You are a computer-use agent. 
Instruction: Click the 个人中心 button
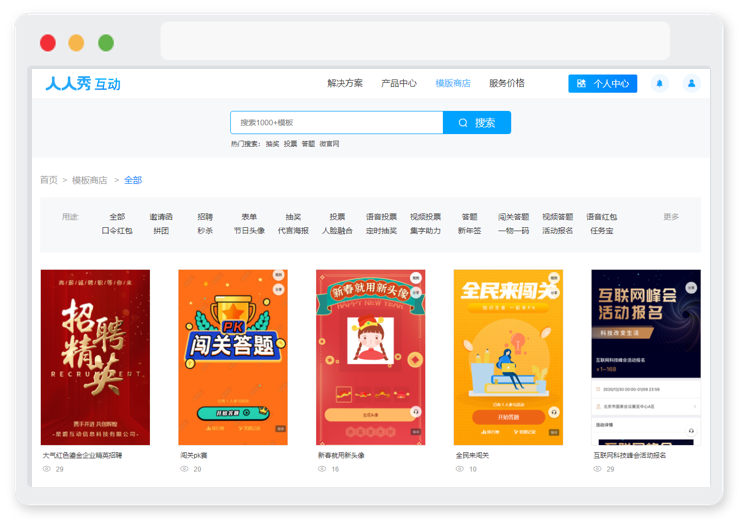click(x=603, y=84)
